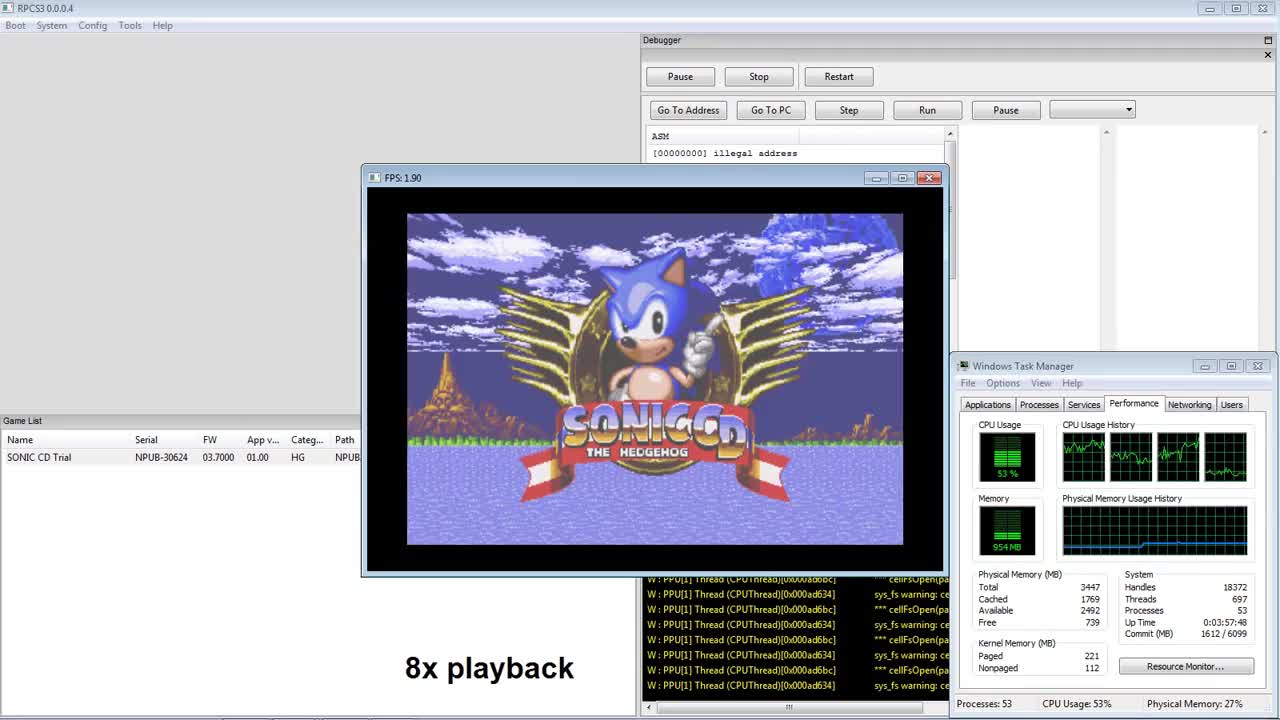Click the Step button

tap(849, 110)
